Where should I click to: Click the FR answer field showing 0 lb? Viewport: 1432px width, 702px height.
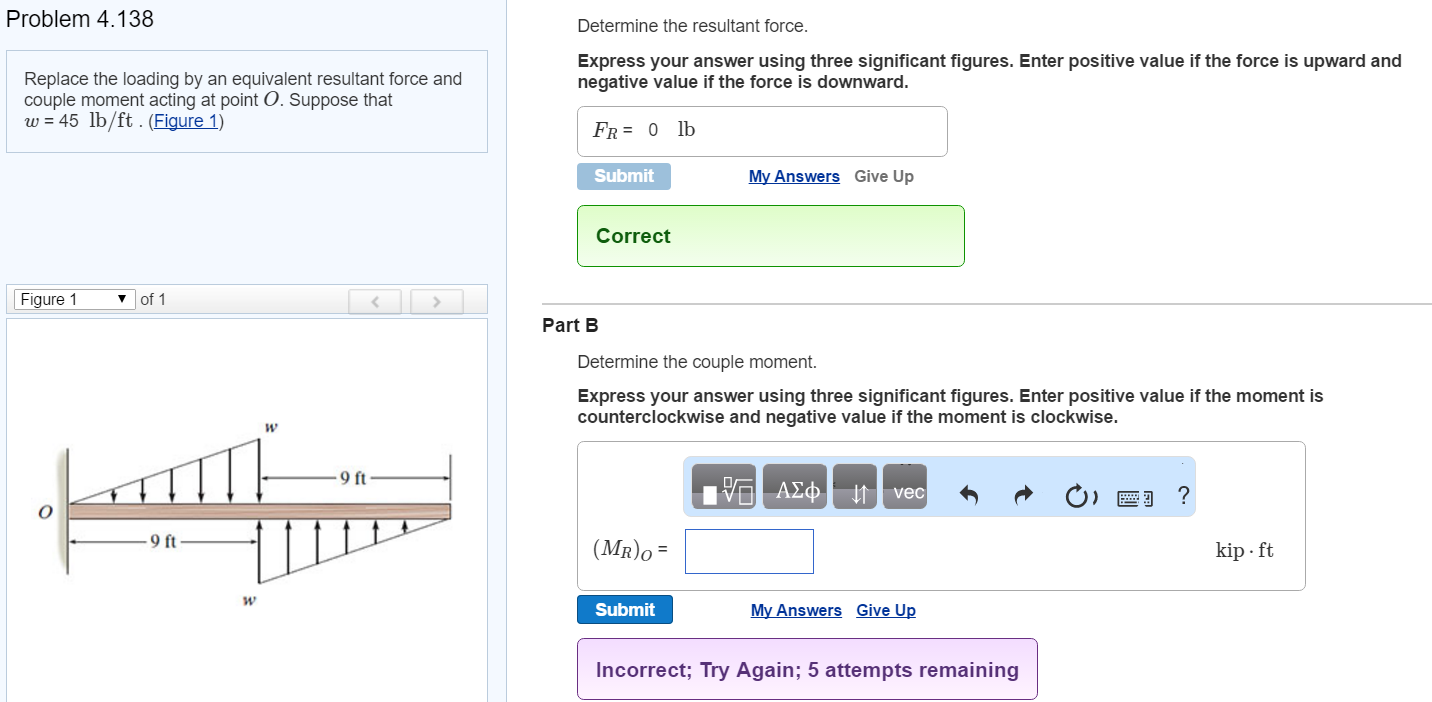pos(762,131)
